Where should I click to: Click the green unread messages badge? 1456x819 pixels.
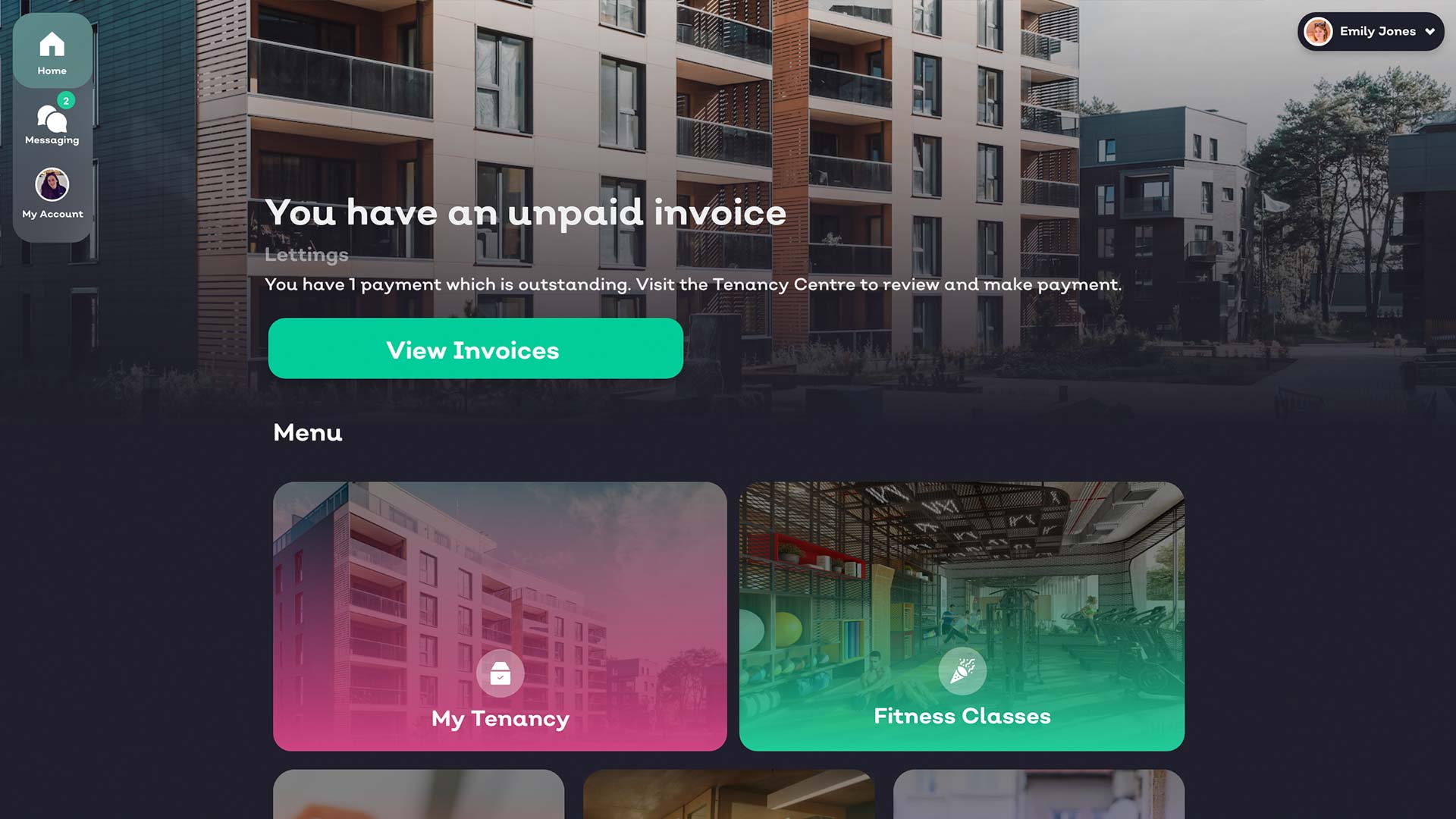pyautogui.click(x=66, y=100)
